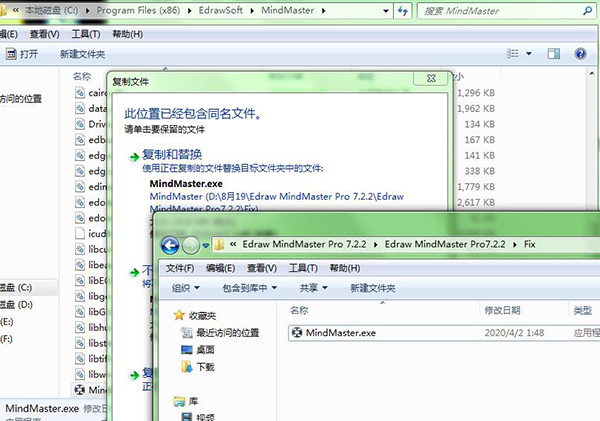
Task: Open the 组织 dropdown in the Fix window
Action: point(186,288)
